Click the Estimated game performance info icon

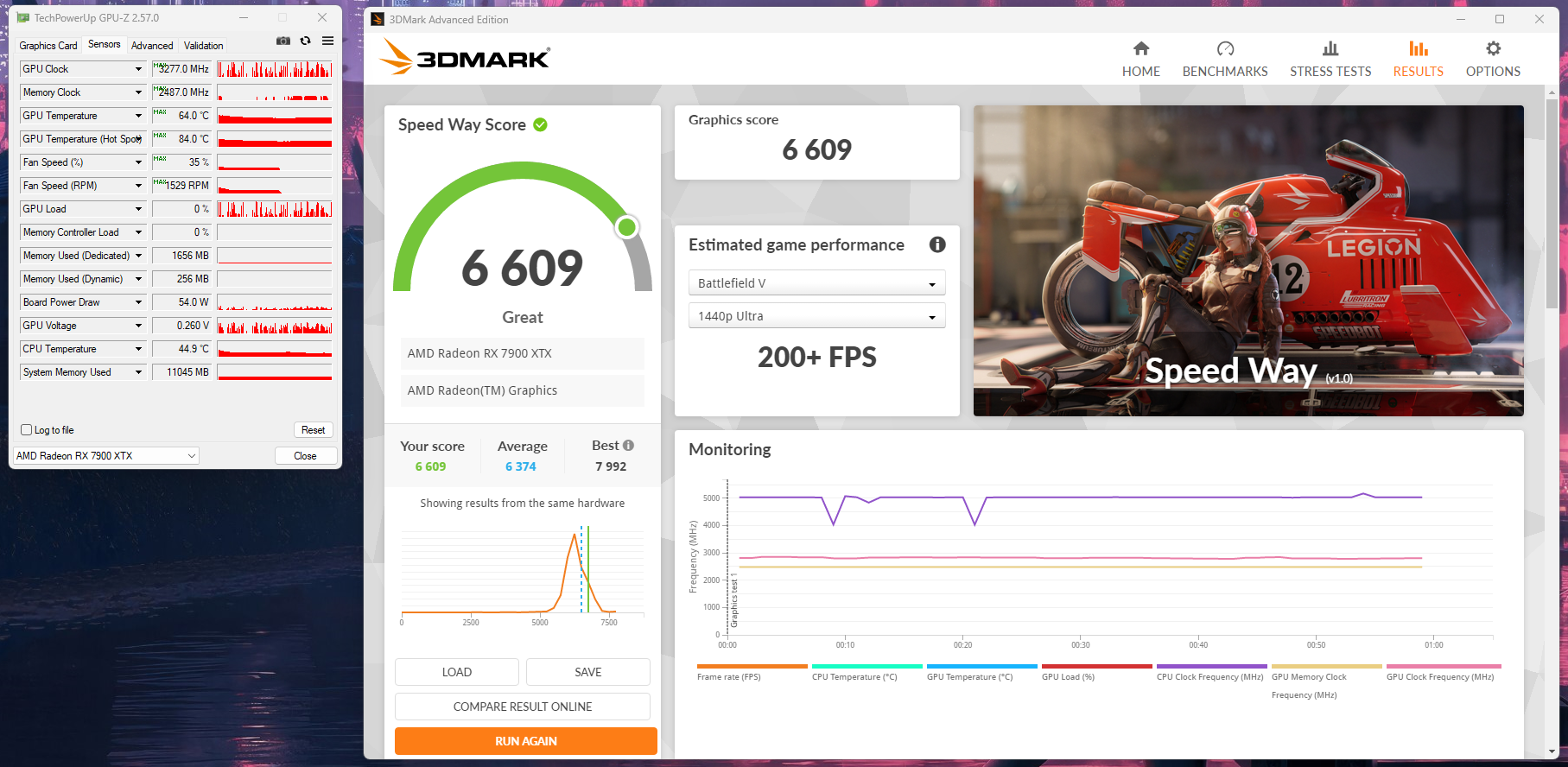tap(937, 244)
